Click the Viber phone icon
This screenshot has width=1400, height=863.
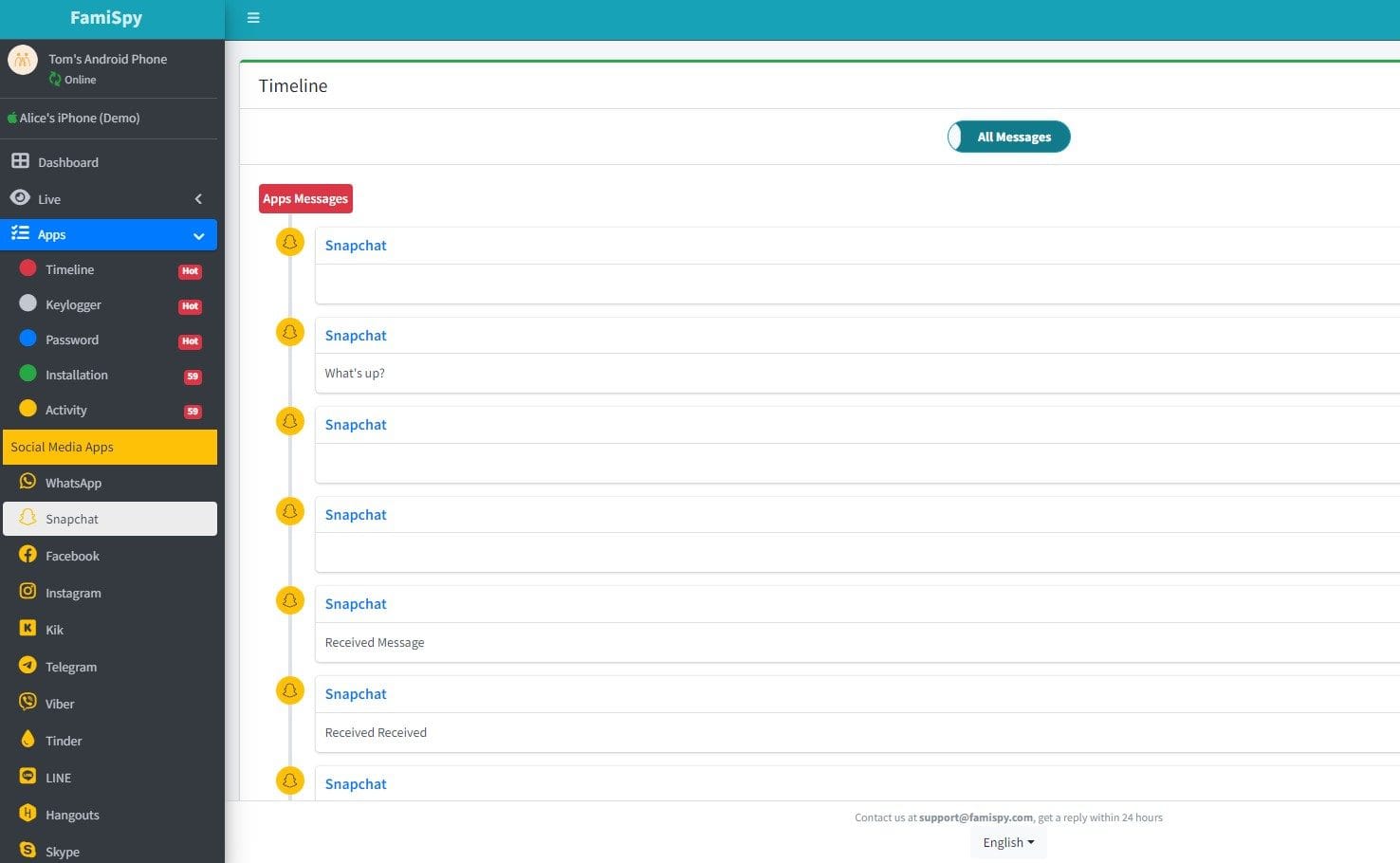point(28,703)
